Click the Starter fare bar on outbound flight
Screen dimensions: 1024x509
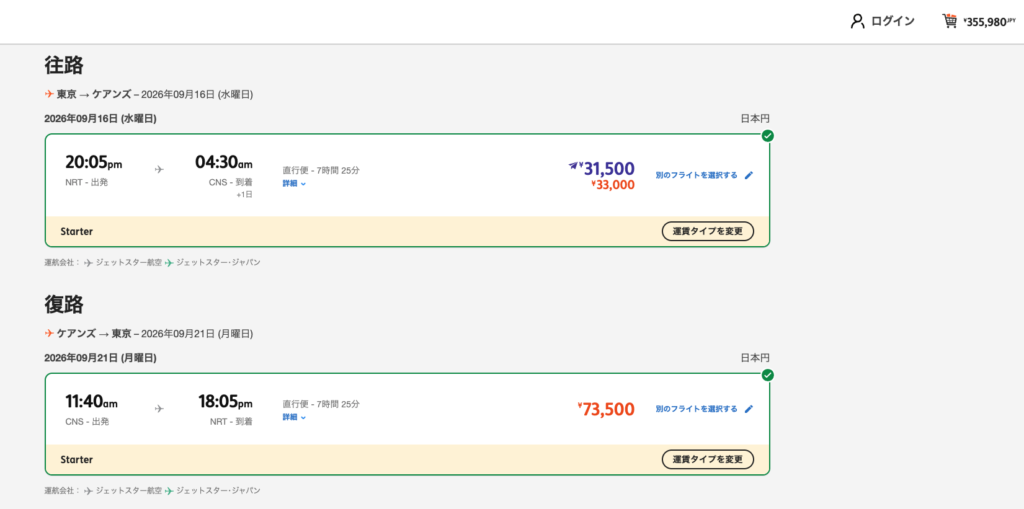pyautogui.click(x=408, y=231)
